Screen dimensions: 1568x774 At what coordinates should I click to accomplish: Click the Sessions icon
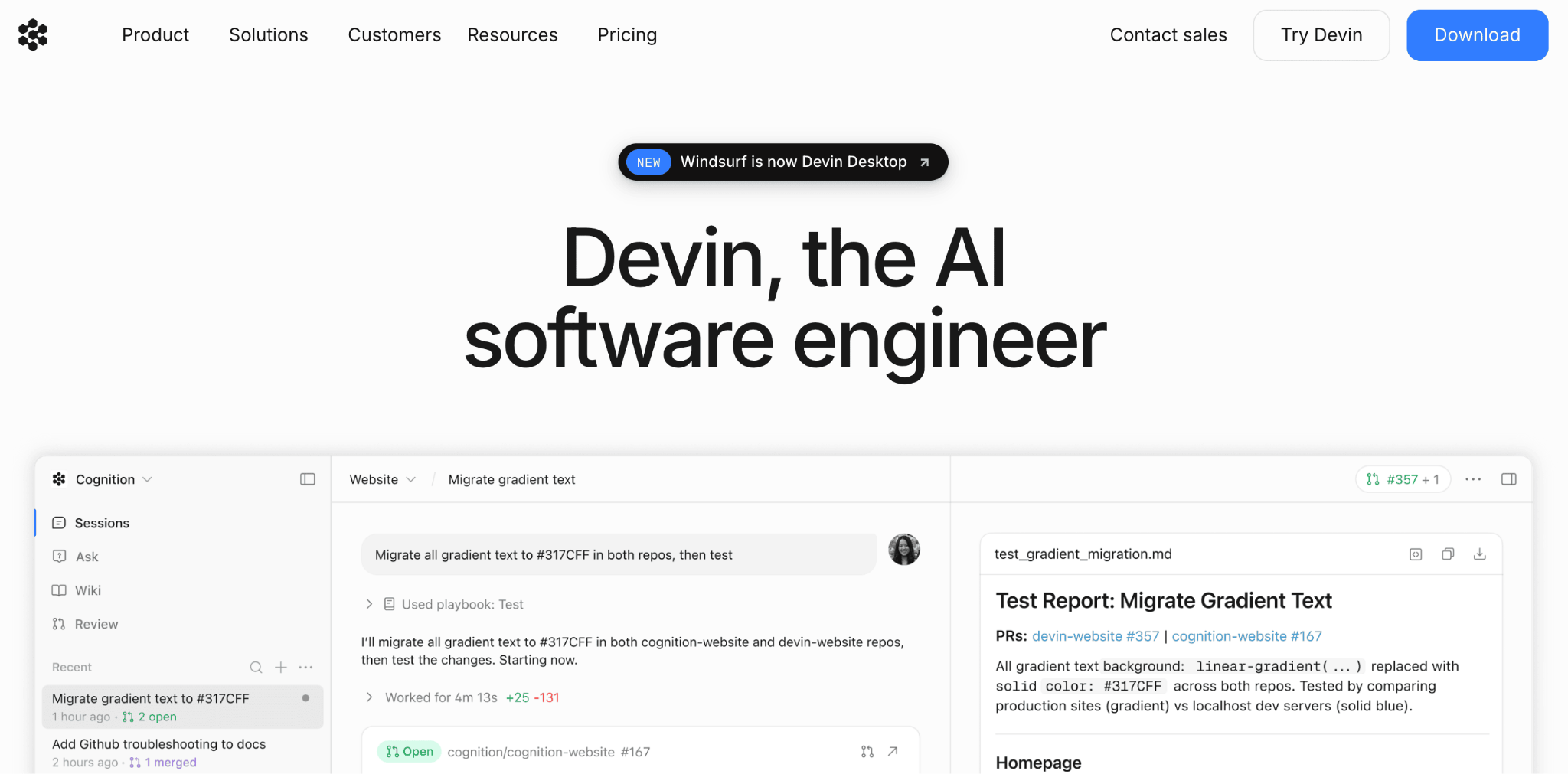pos(59,523)
